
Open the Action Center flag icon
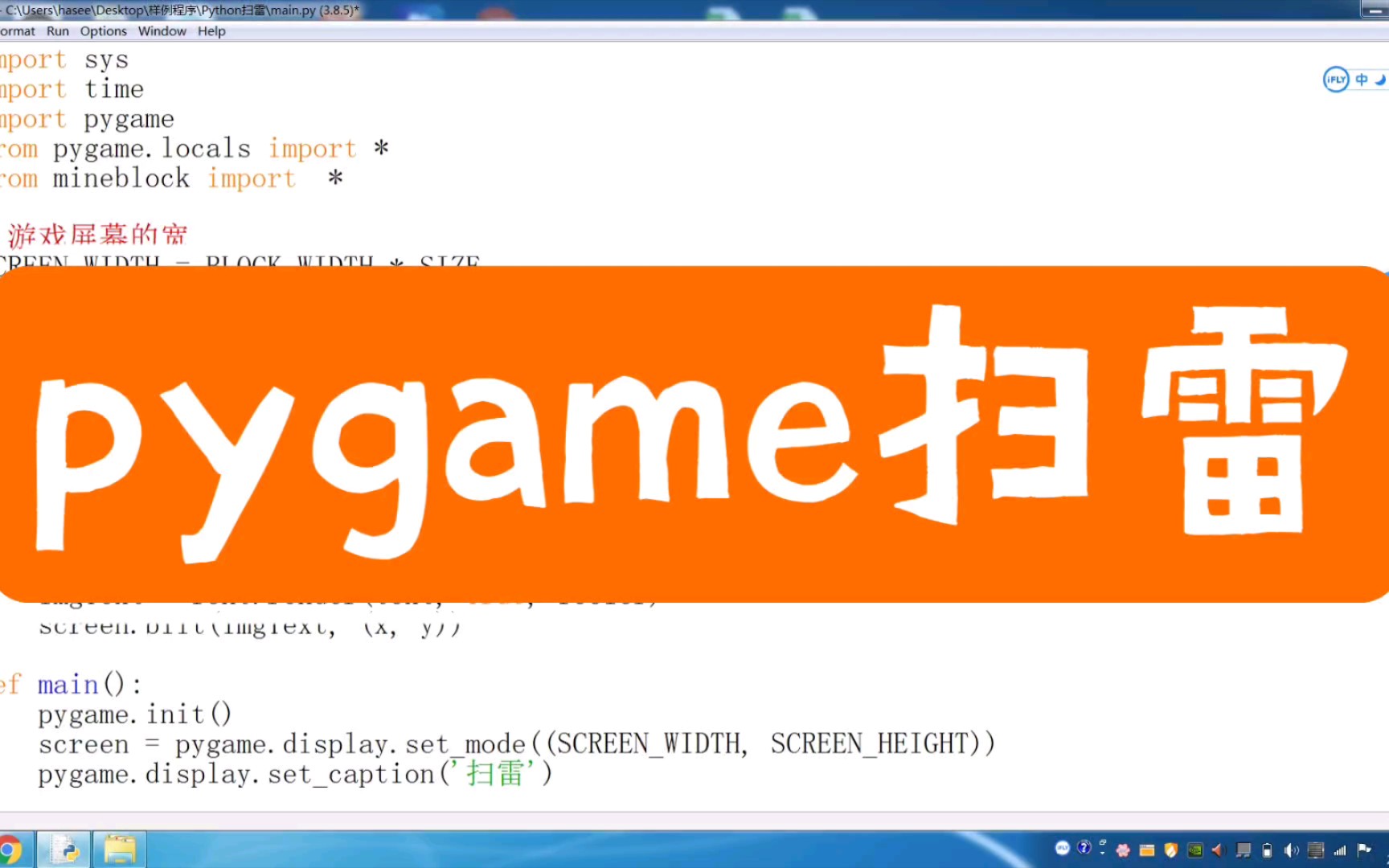click(1364, 850)
